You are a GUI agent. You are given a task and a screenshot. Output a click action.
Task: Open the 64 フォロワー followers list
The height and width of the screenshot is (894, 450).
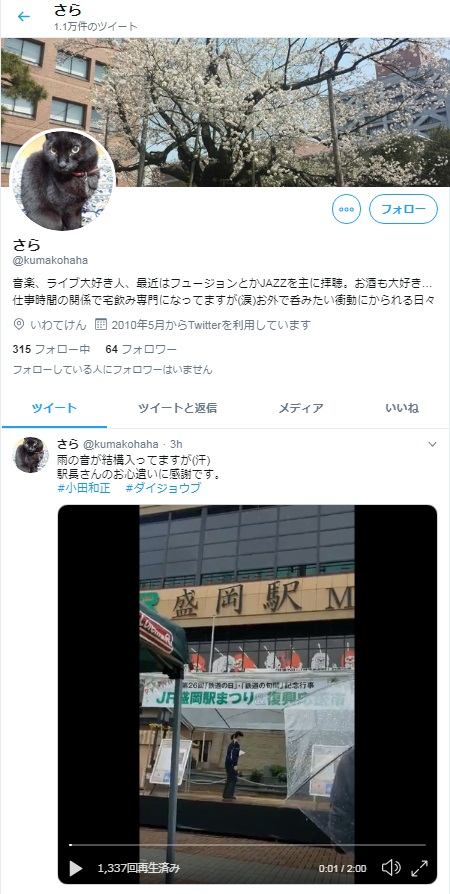tap(141, 350)
